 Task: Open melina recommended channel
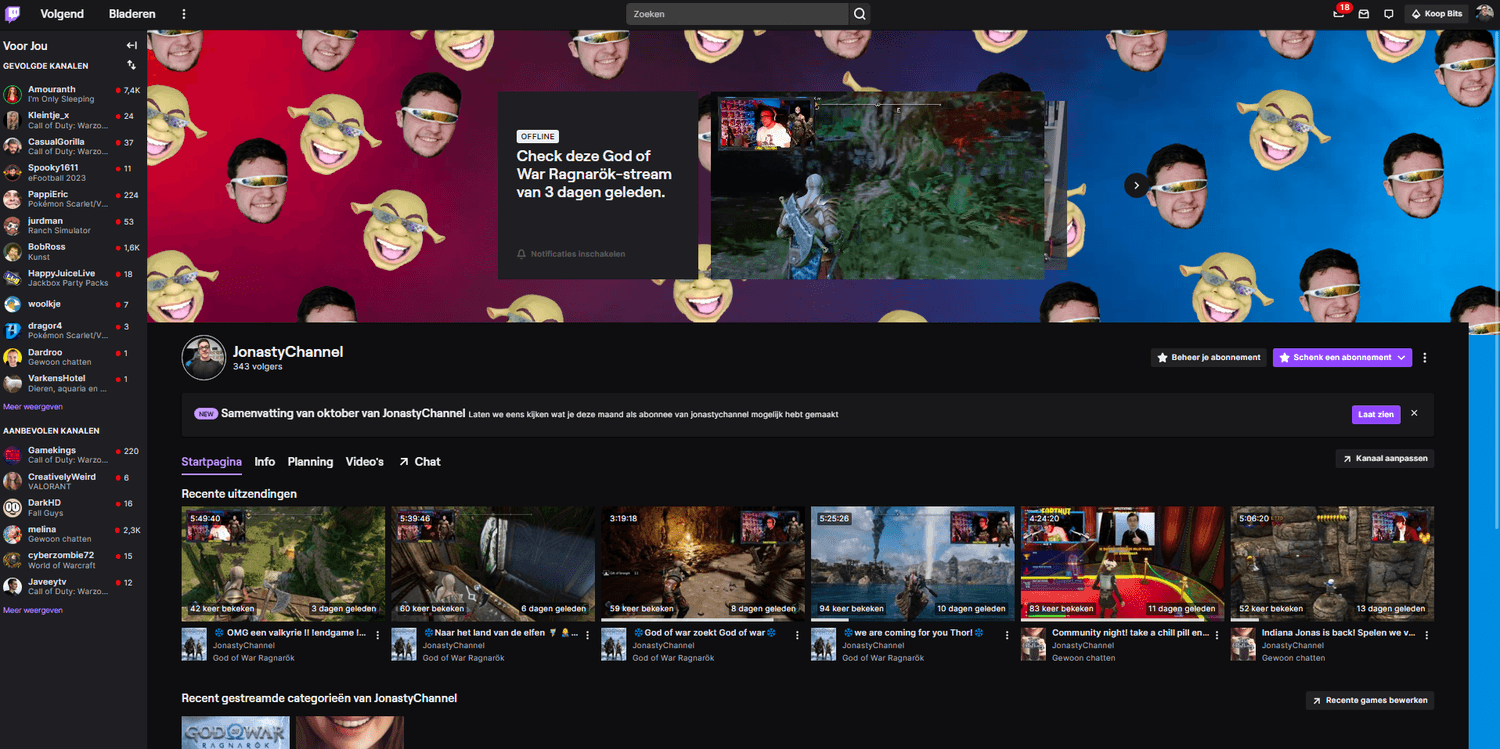point(72,534)
